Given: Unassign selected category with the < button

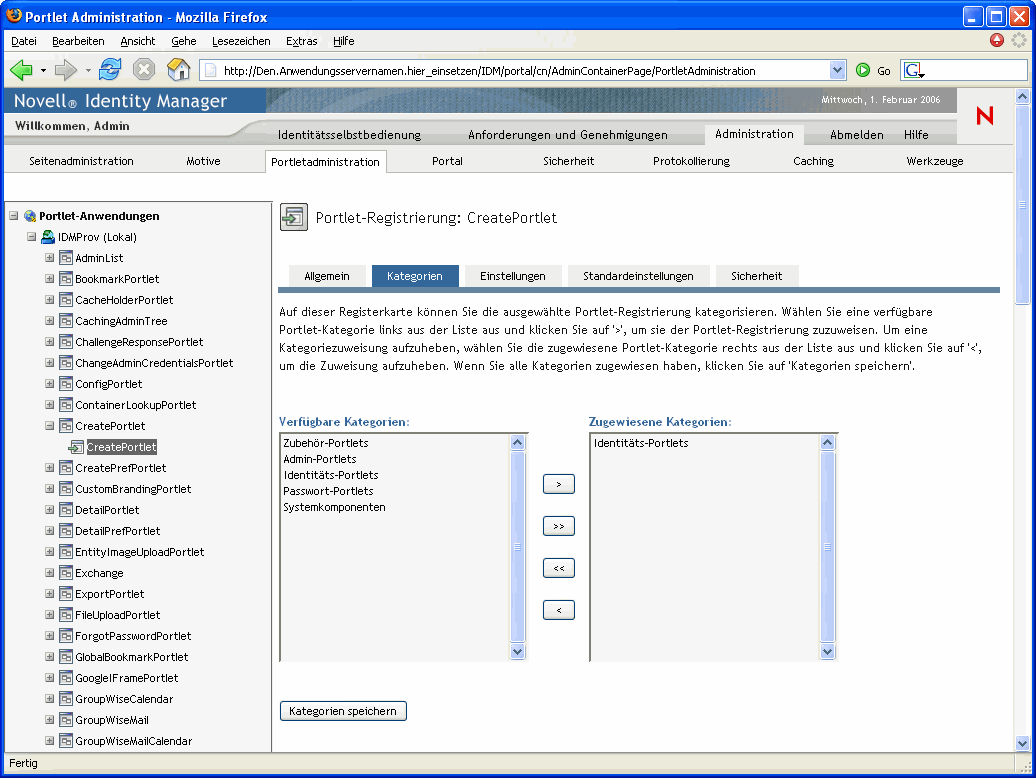Looking at the screenshot, I should [559, 610].
